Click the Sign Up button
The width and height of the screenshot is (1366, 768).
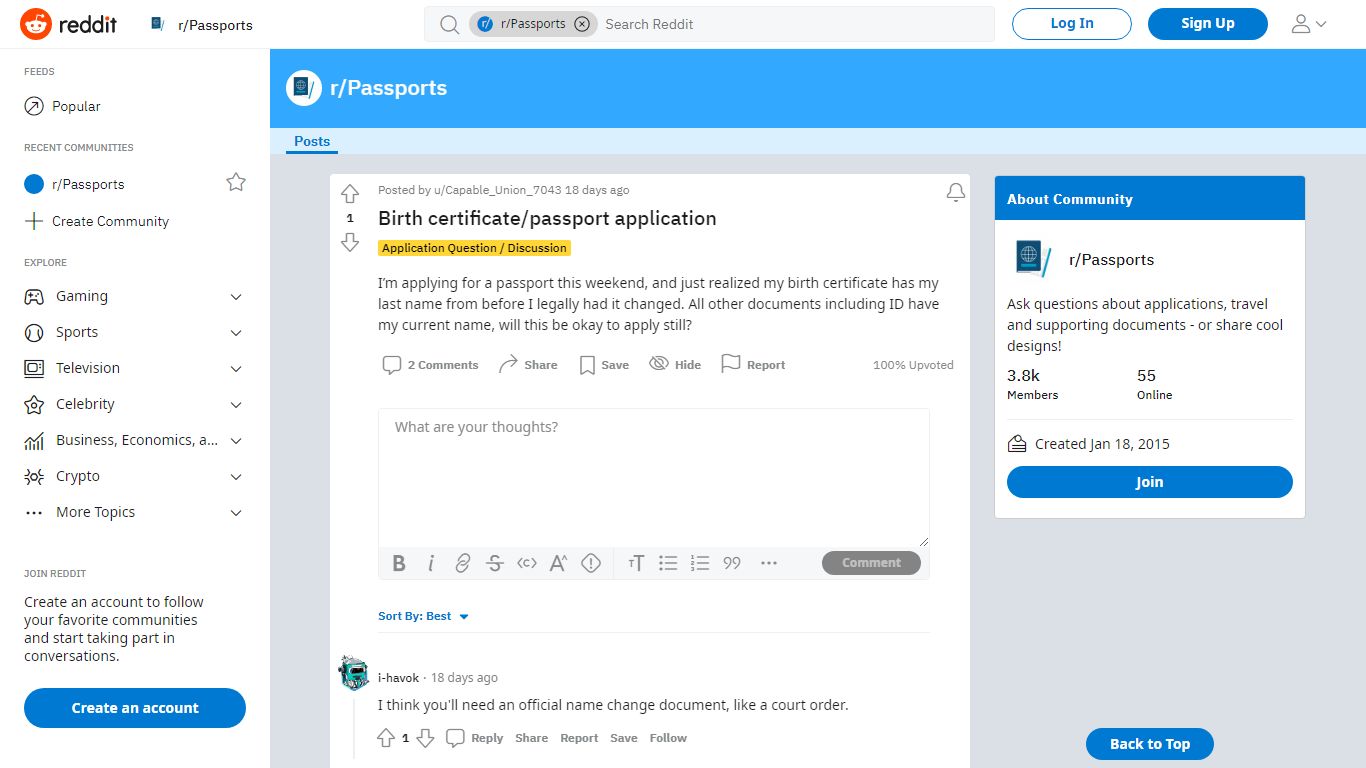point(1208,24)
